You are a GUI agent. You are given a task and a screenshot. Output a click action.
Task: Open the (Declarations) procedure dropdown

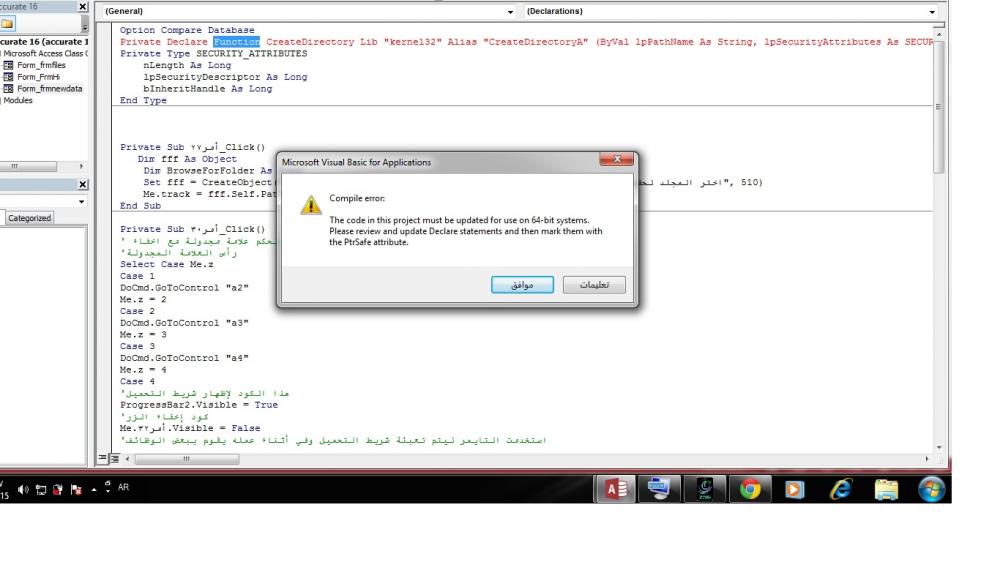click(932, 11)
